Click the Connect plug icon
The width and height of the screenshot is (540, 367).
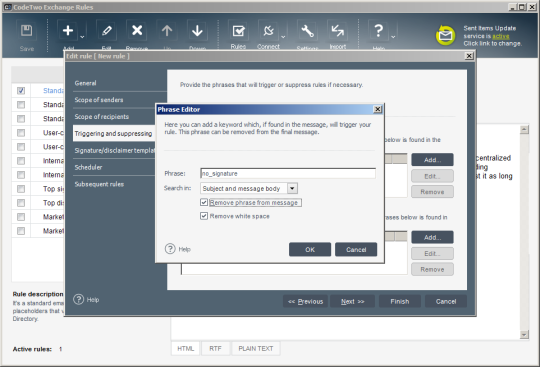coord(268,31)
